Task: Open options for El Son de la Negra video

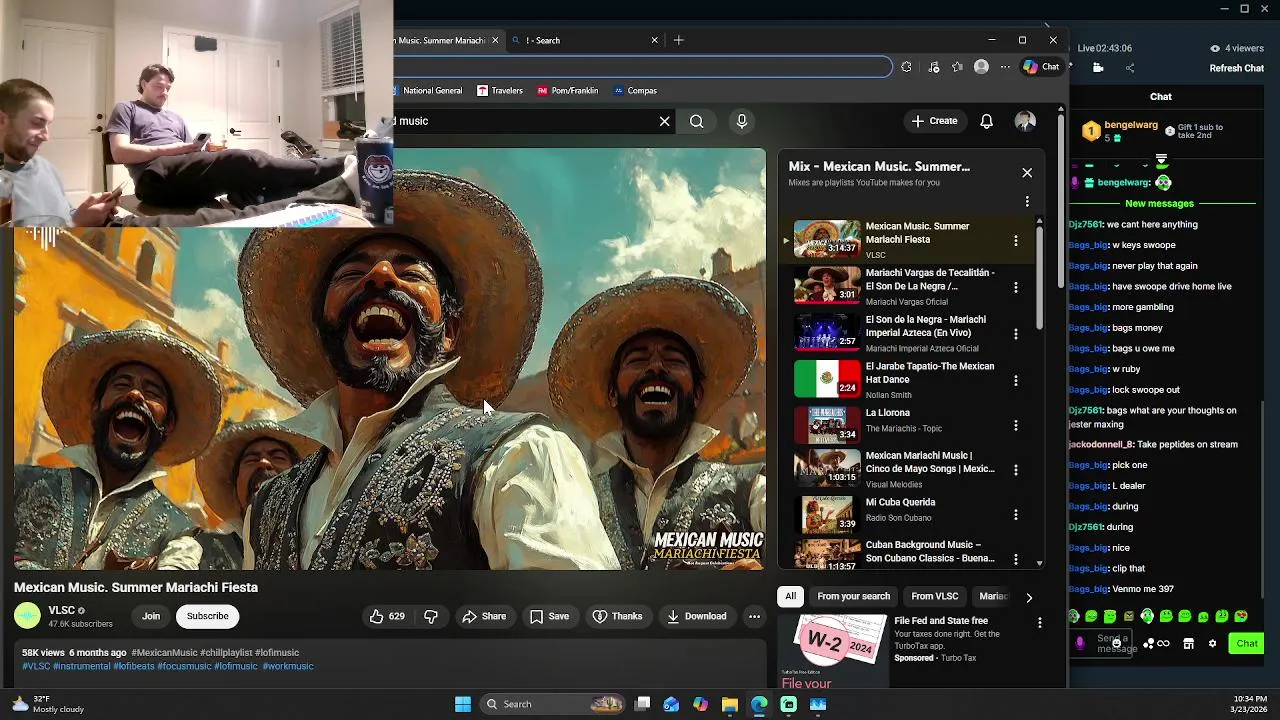Action: [1015, 334]
